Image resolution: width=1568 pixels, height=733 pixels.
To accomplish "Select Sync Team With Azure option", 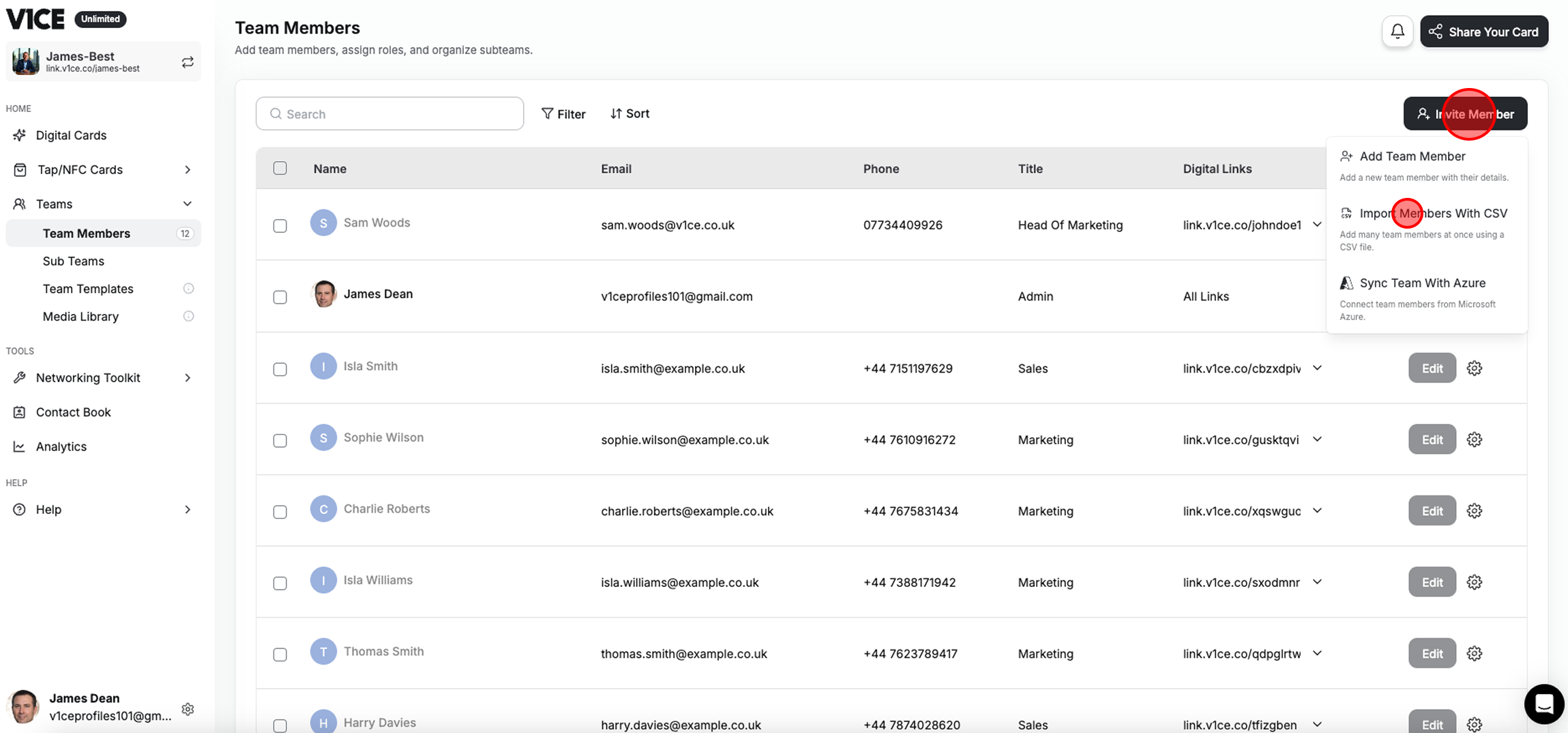I will [x=1422, y=283].
